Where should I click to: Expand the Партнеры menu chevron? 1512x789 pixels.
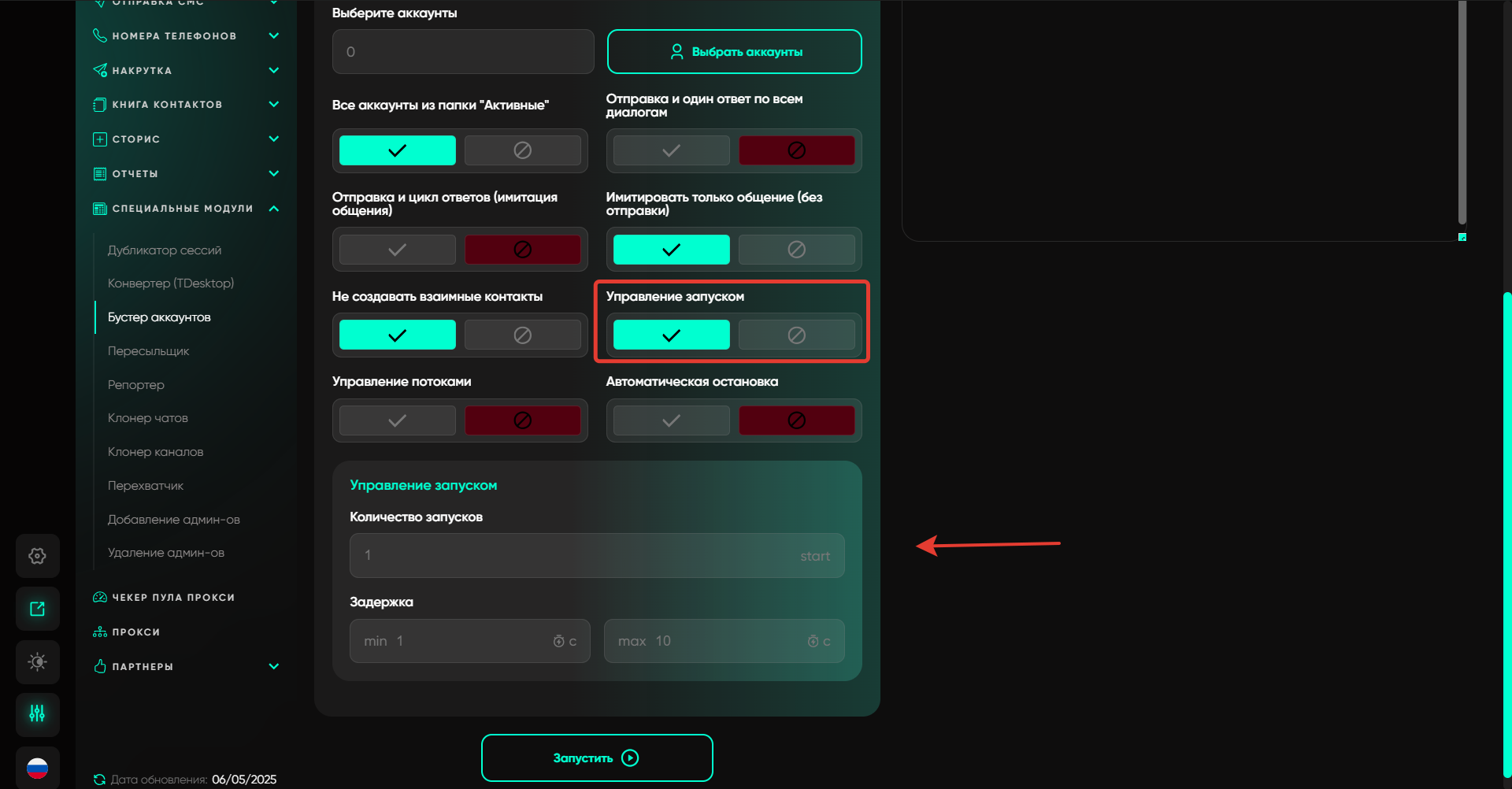[x=273, y=666]
